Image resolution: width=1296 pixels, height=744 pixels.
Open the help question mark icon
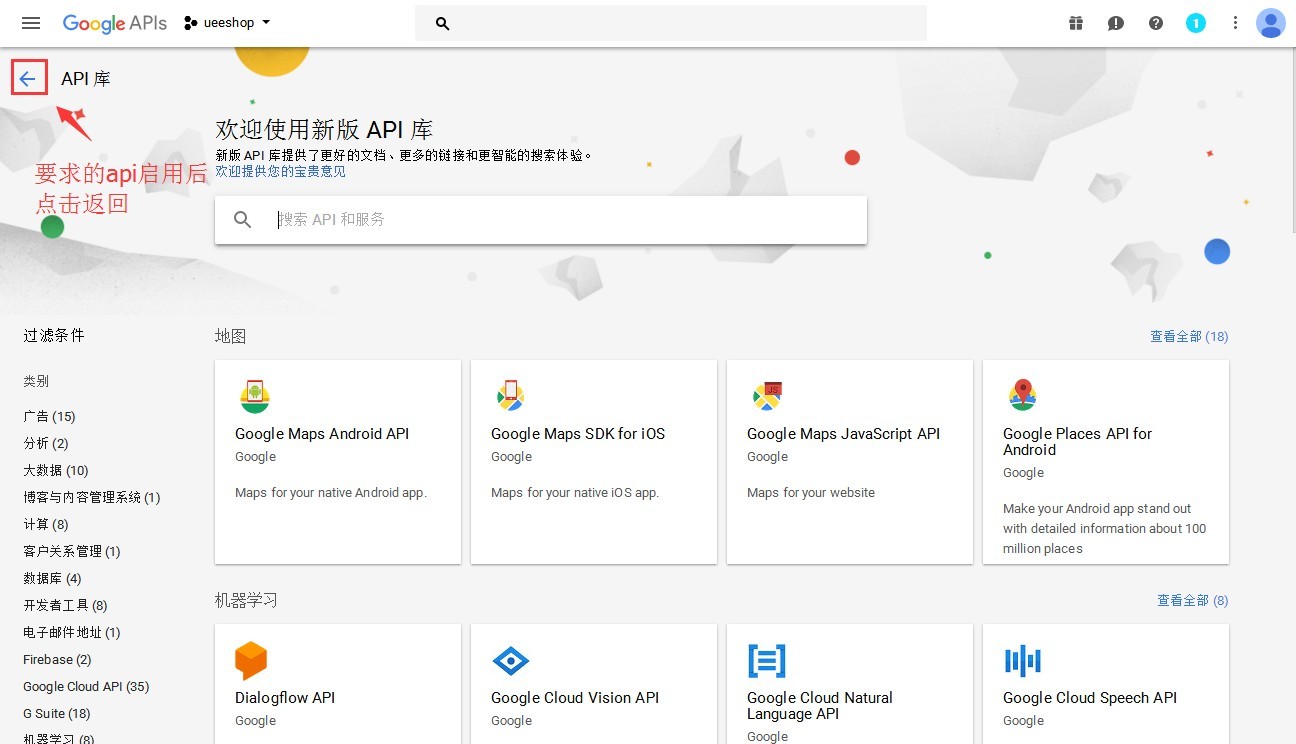1156,23
